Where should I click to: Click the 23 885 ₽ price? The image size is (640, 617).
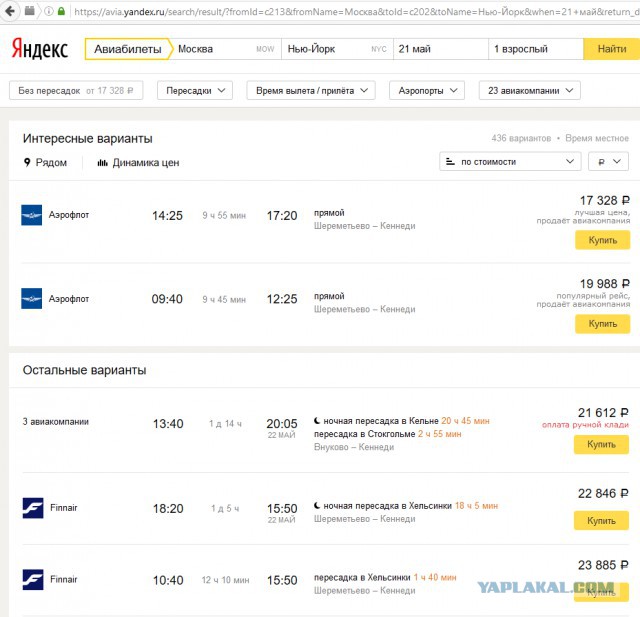tap(603, 565)
